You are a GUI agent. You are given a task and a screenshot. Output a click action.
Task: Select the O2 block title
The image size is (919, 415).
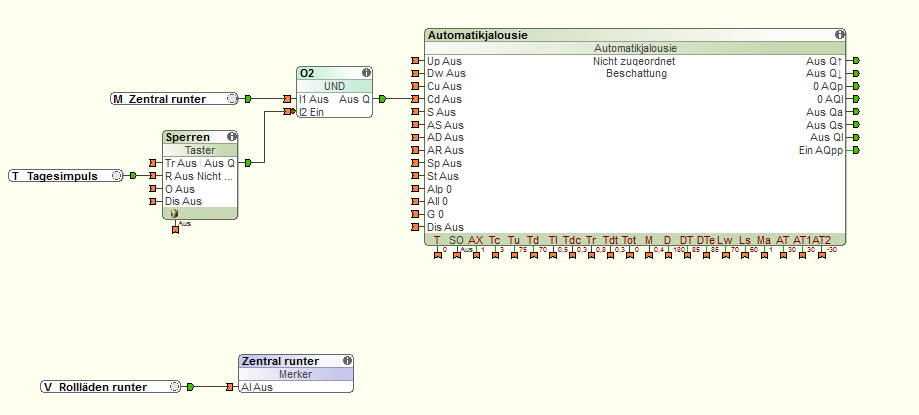click(307, 73)
